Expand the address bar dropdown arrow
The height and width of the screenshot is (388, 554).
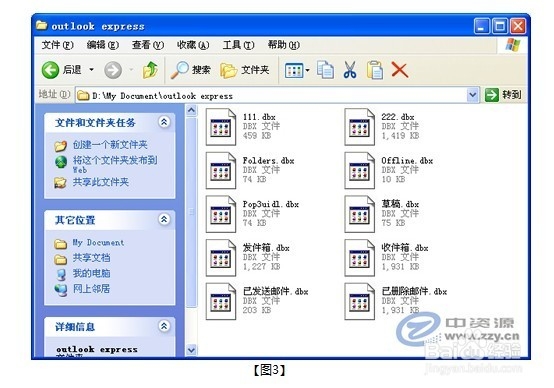coord(472,95)
